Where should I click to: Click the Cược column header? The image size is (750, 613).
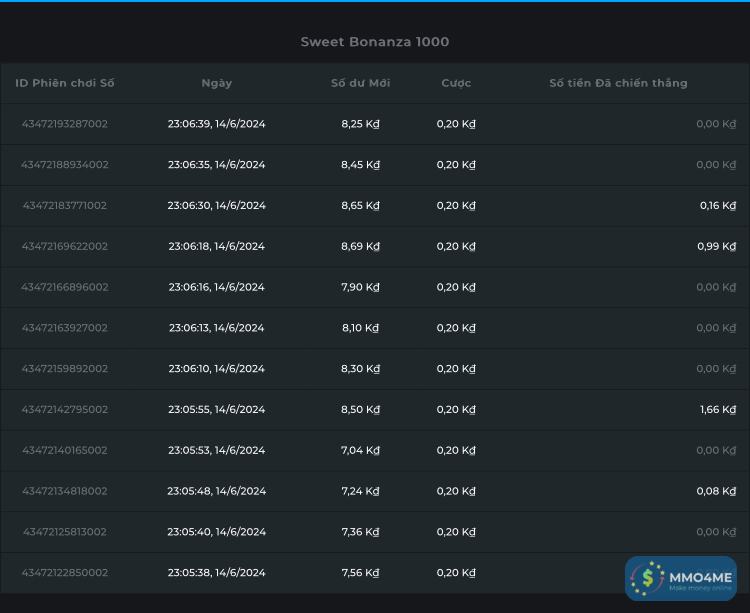456,83
